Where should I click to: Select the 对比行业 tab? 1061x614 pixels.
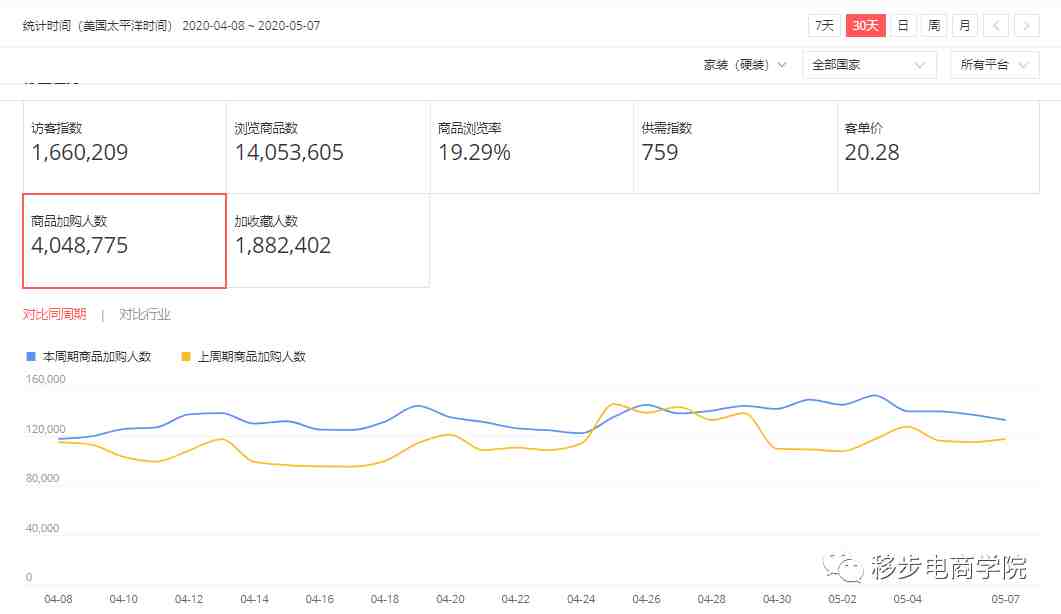[x=145, y=314]
